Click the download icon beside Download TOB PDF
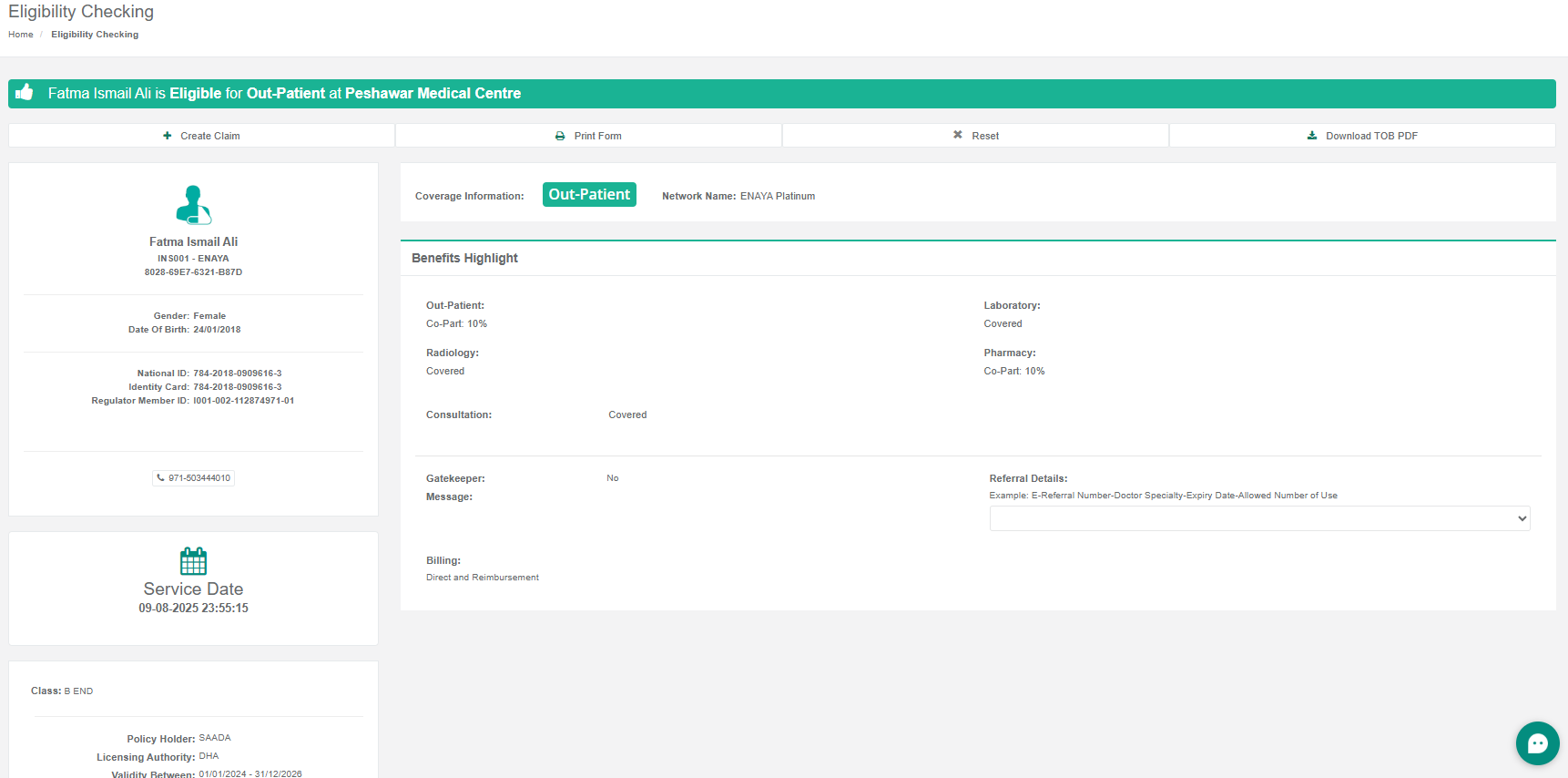 pos(1312,136)
